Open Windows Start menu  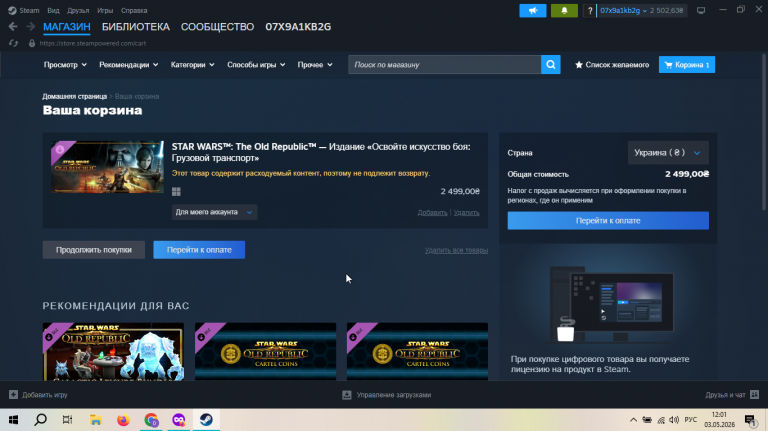(x=13, y=420)
